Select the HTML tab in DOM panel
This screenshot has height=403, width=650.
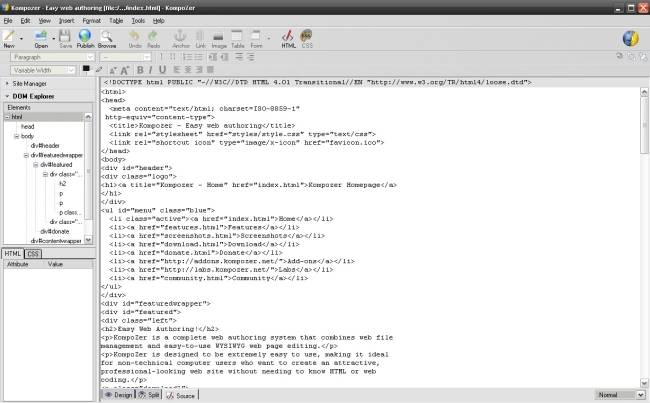[x=12, y=254]
